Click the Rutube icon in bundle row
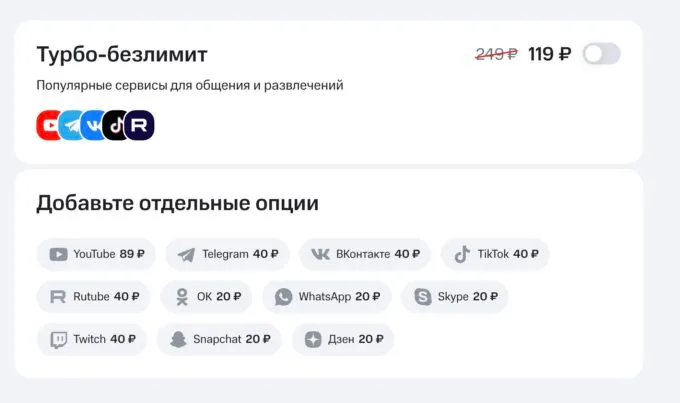The height and width of the screenshot is (403, 680). pyautogui.click(x=140, y=125)
